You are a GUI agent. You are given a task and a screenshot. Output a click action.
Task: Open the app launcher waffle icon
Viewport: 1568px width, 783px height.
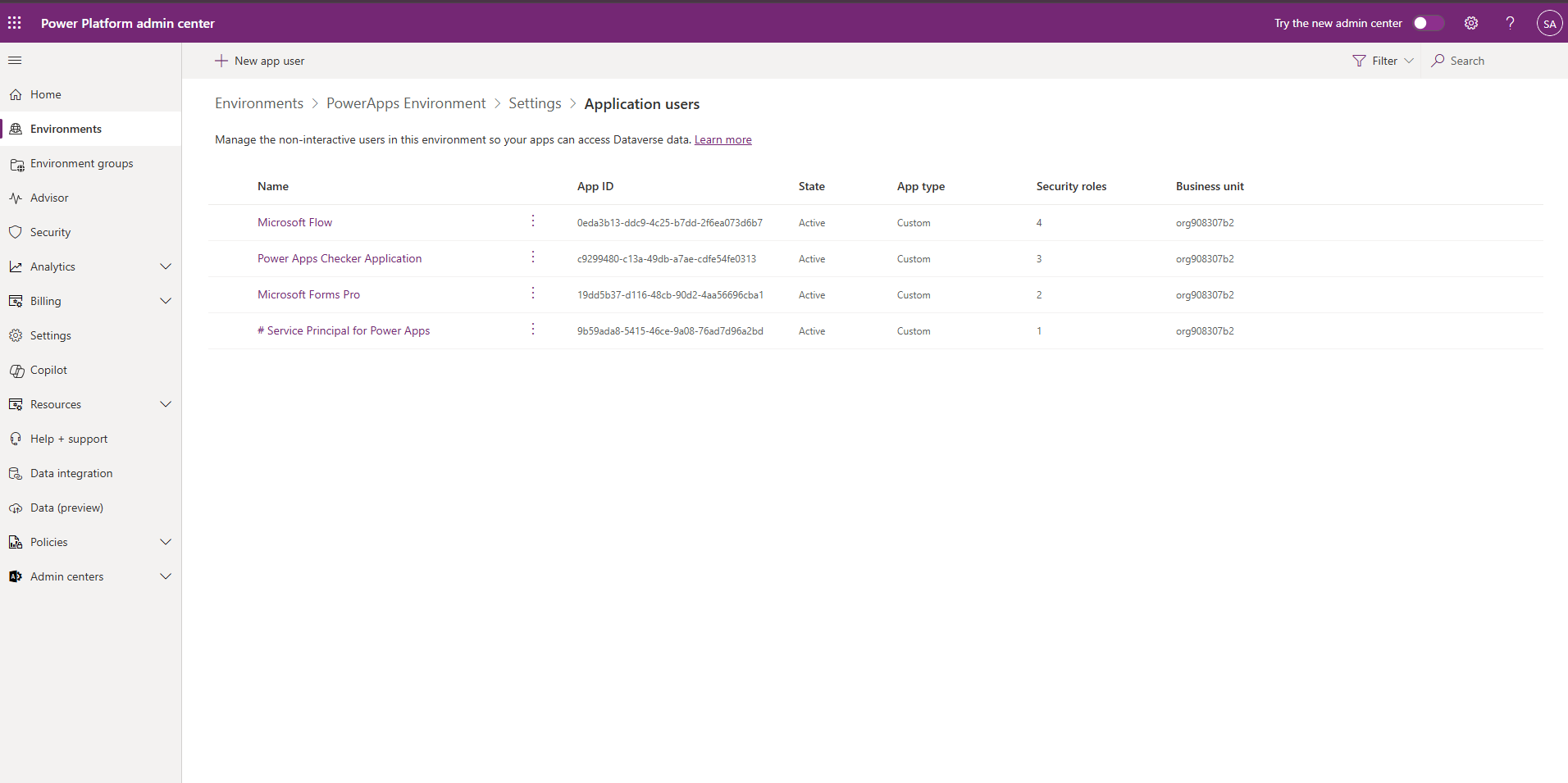click(x=15, y=23)
